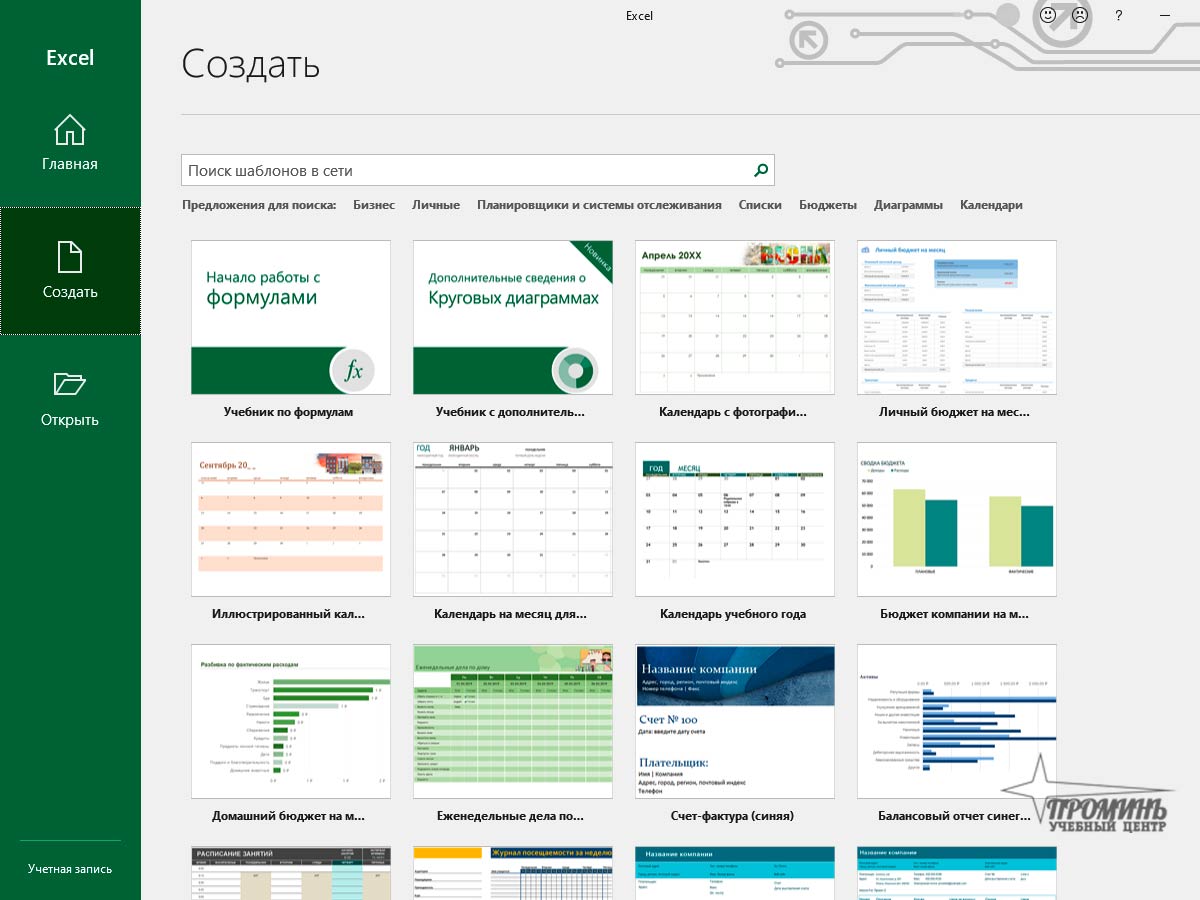This screenshot has height=900, width=1200.
Task: Click the Учебник по формулам caption
Action: (289, 412)
